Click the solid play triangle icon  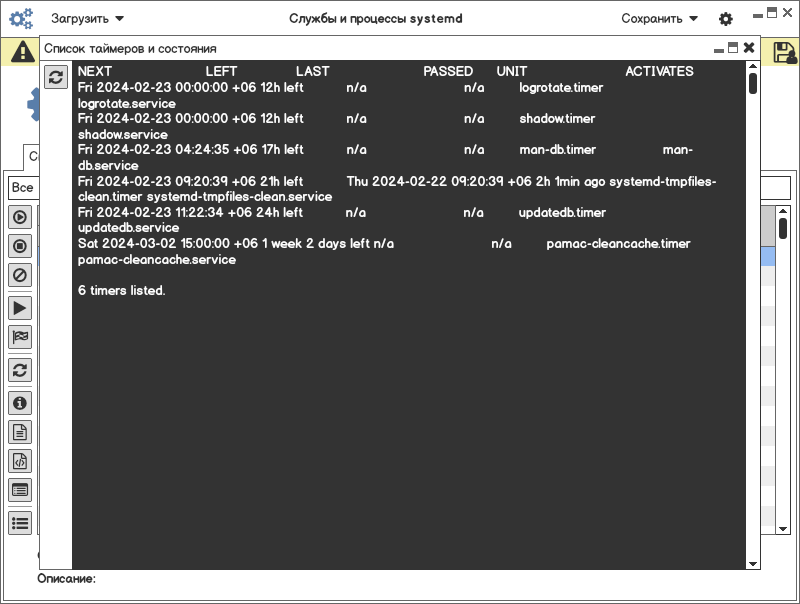click(20, 308)
